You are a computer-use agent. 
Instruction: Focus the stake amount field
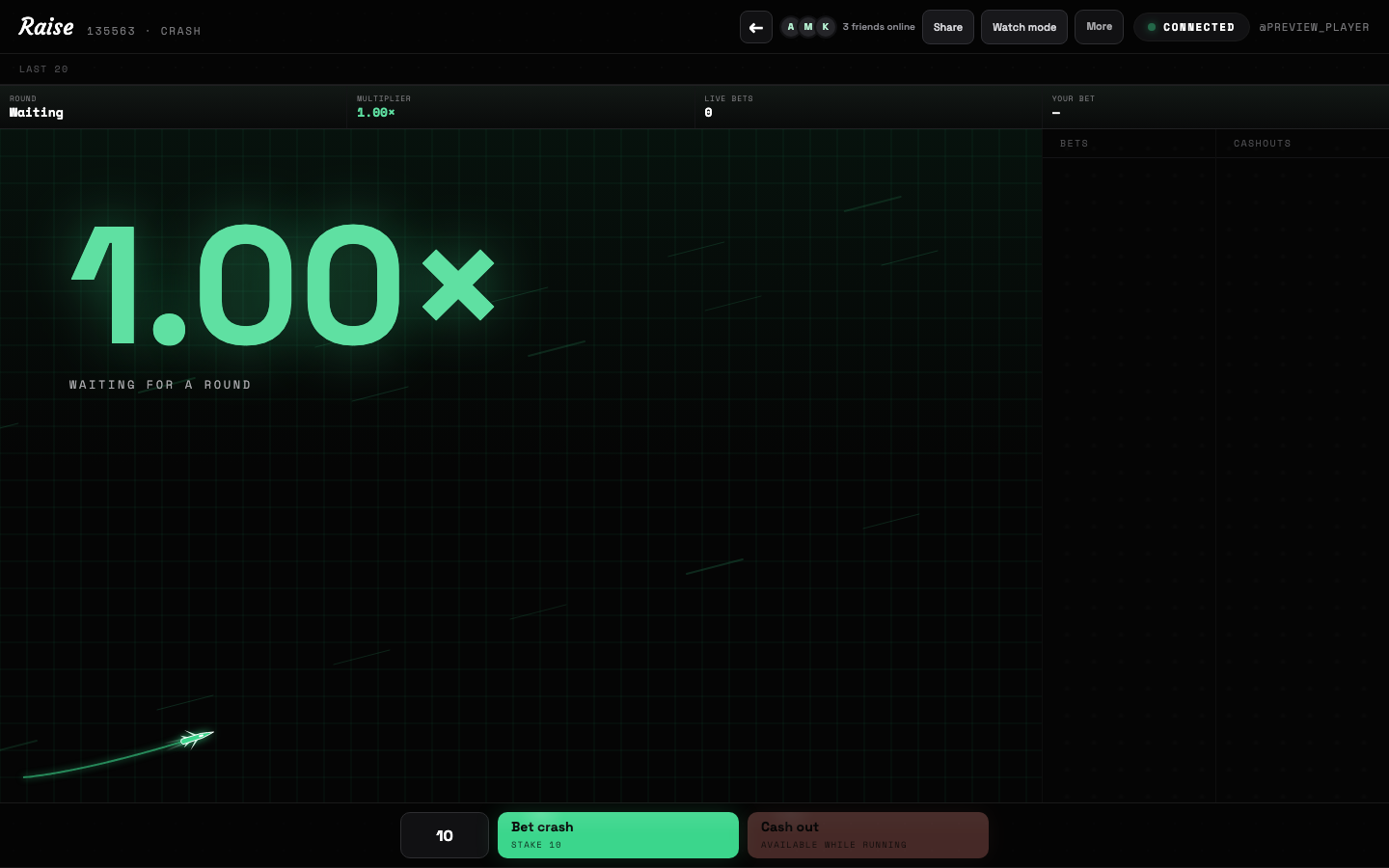(445, 835)
